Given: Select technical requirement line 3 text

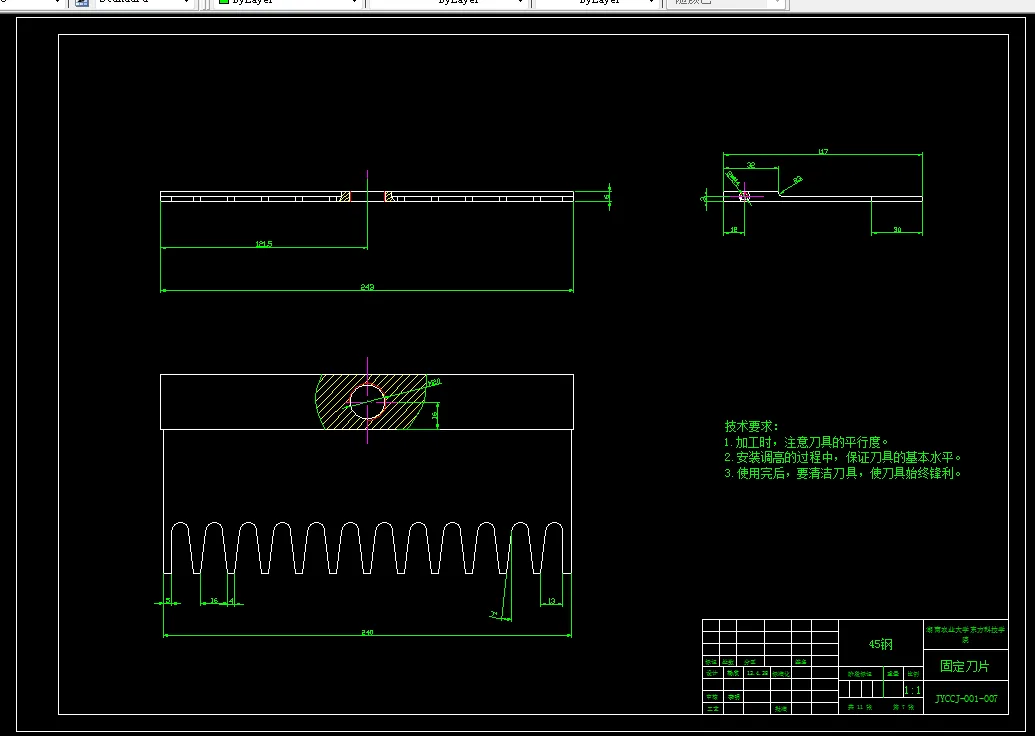Looking at the screenshot, I should 842,474.
